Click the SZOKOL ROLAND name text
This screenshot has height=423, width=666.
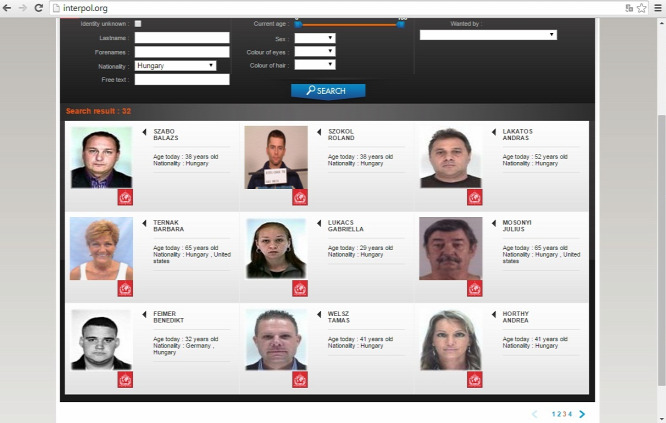341,135
